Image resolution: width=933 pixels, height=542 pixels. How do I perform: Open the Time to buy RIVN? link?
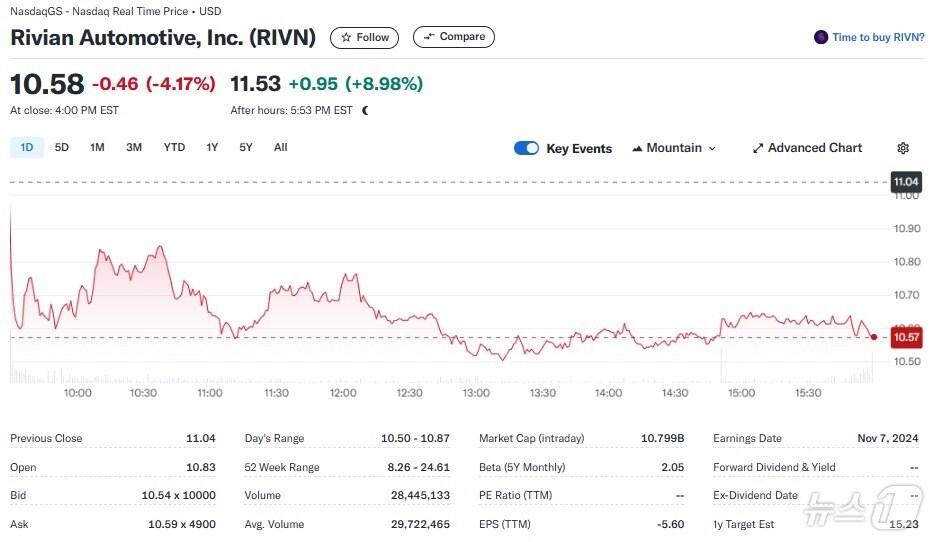877,37
